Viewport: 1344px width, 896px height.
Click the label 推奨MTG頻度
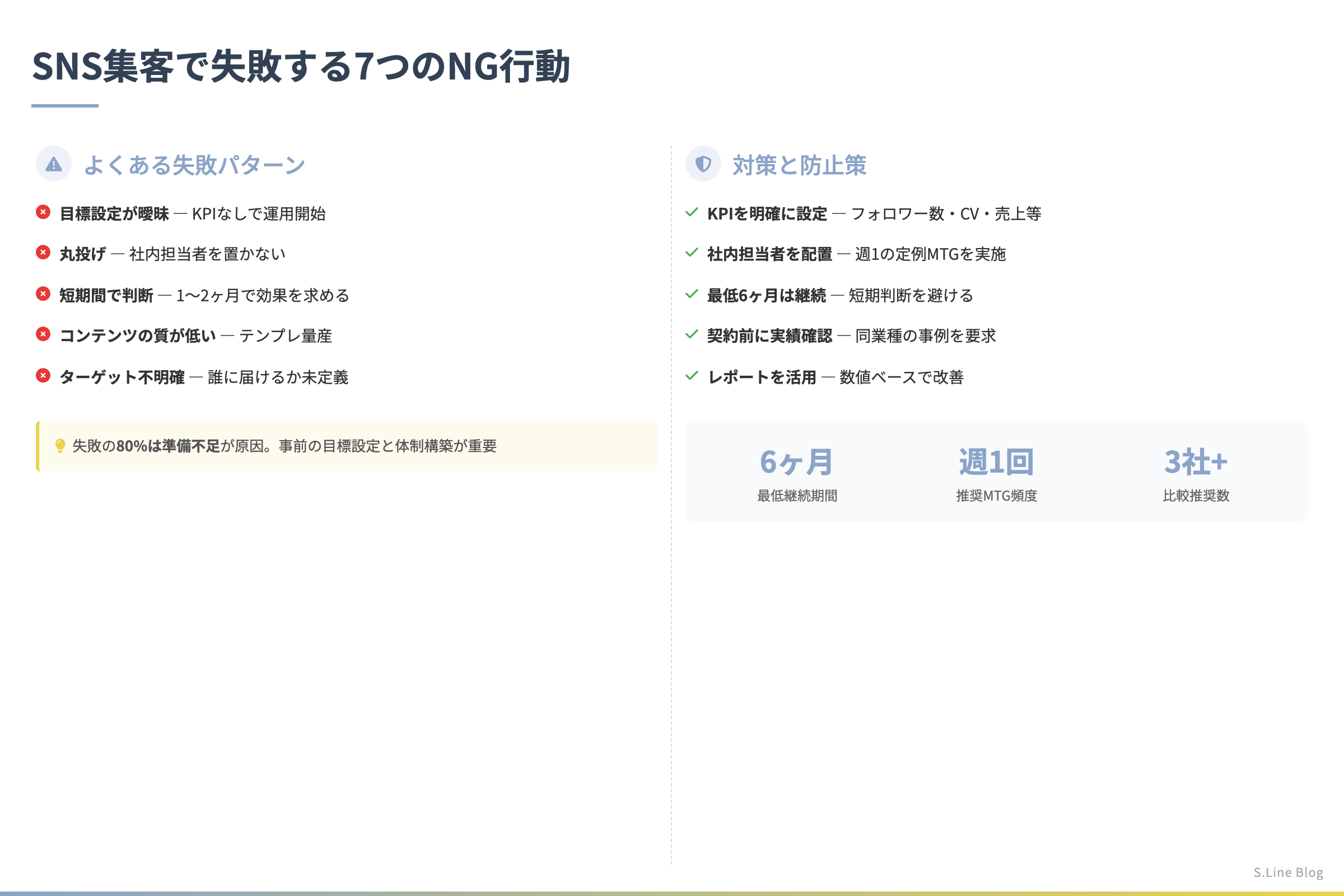click(997, 496)
